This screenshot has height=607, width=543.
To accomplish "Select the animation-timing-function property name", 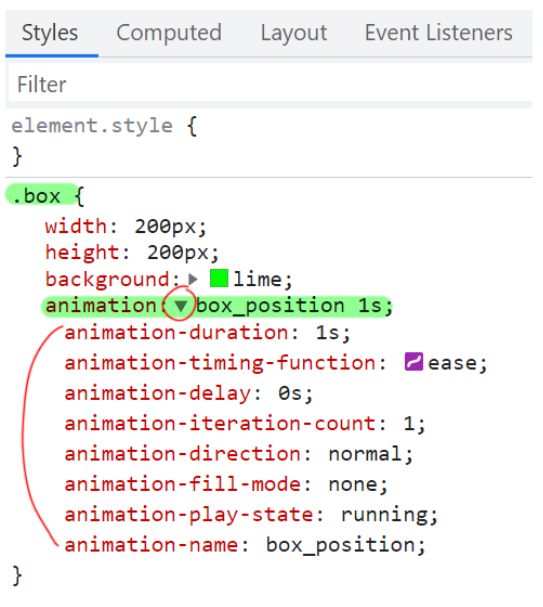I will [x=220, y=363].
